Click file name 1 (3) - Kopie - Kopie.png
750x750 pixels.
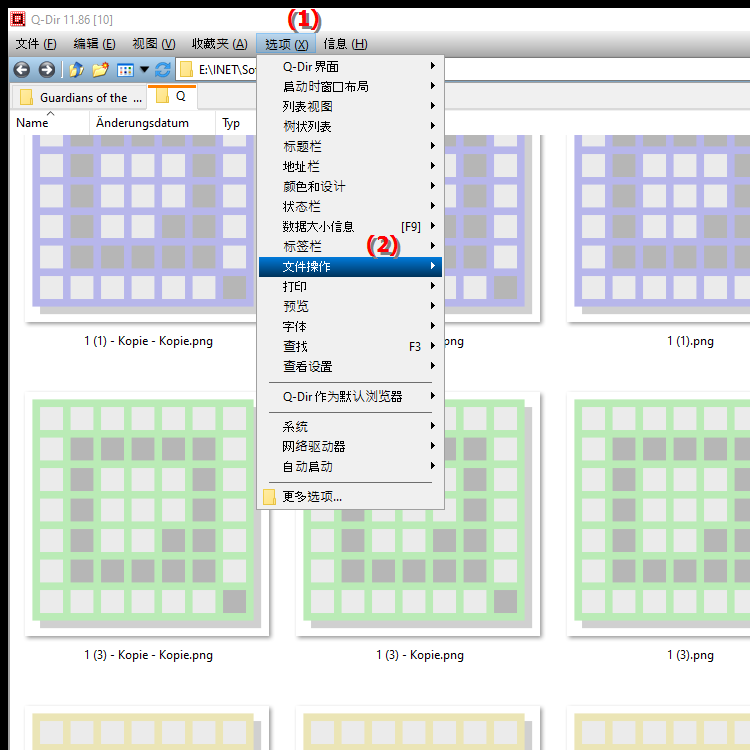(x=148, y=655)
